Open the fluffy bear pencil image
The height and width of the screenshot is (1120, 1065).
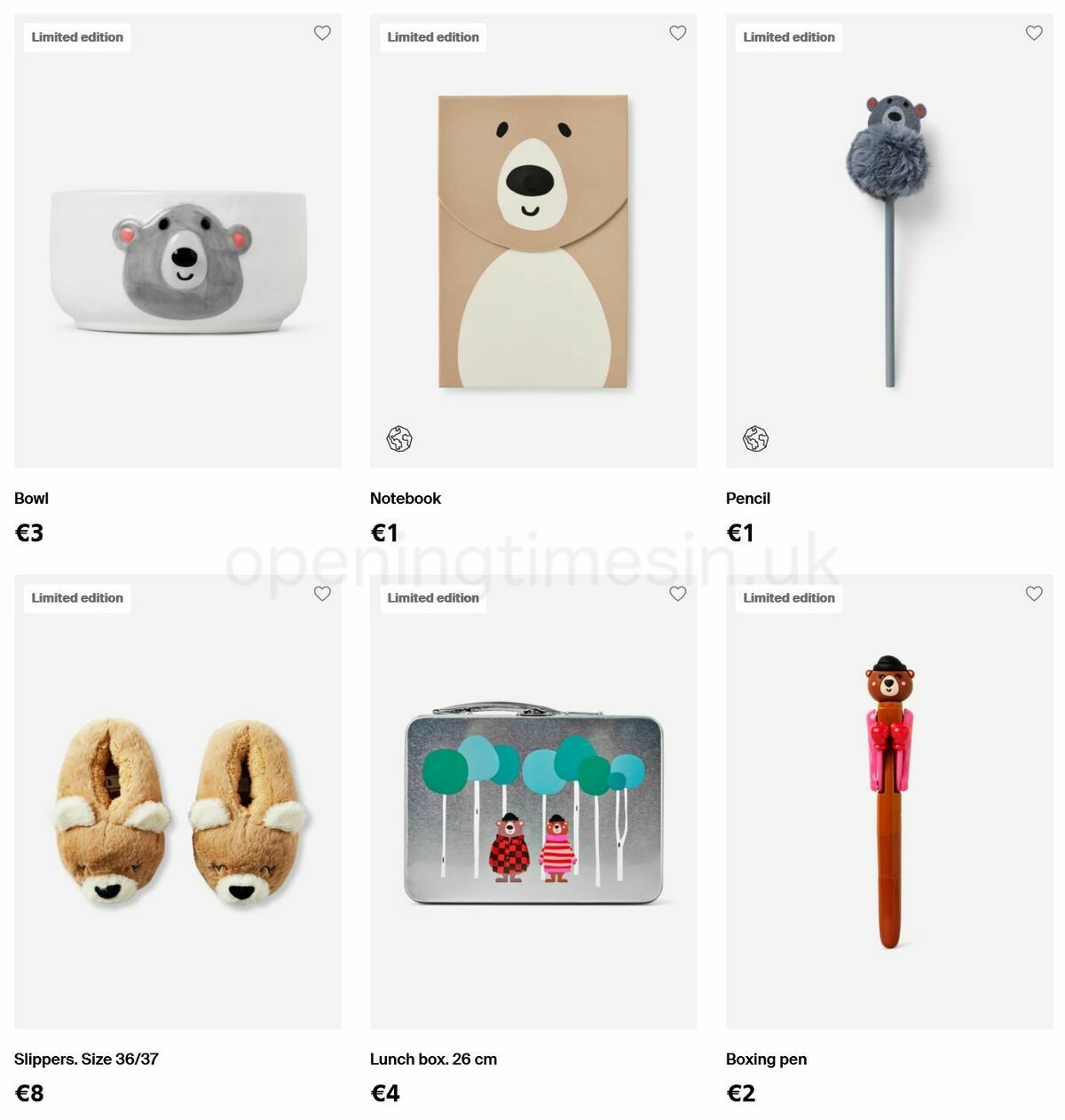coord(889,240)
